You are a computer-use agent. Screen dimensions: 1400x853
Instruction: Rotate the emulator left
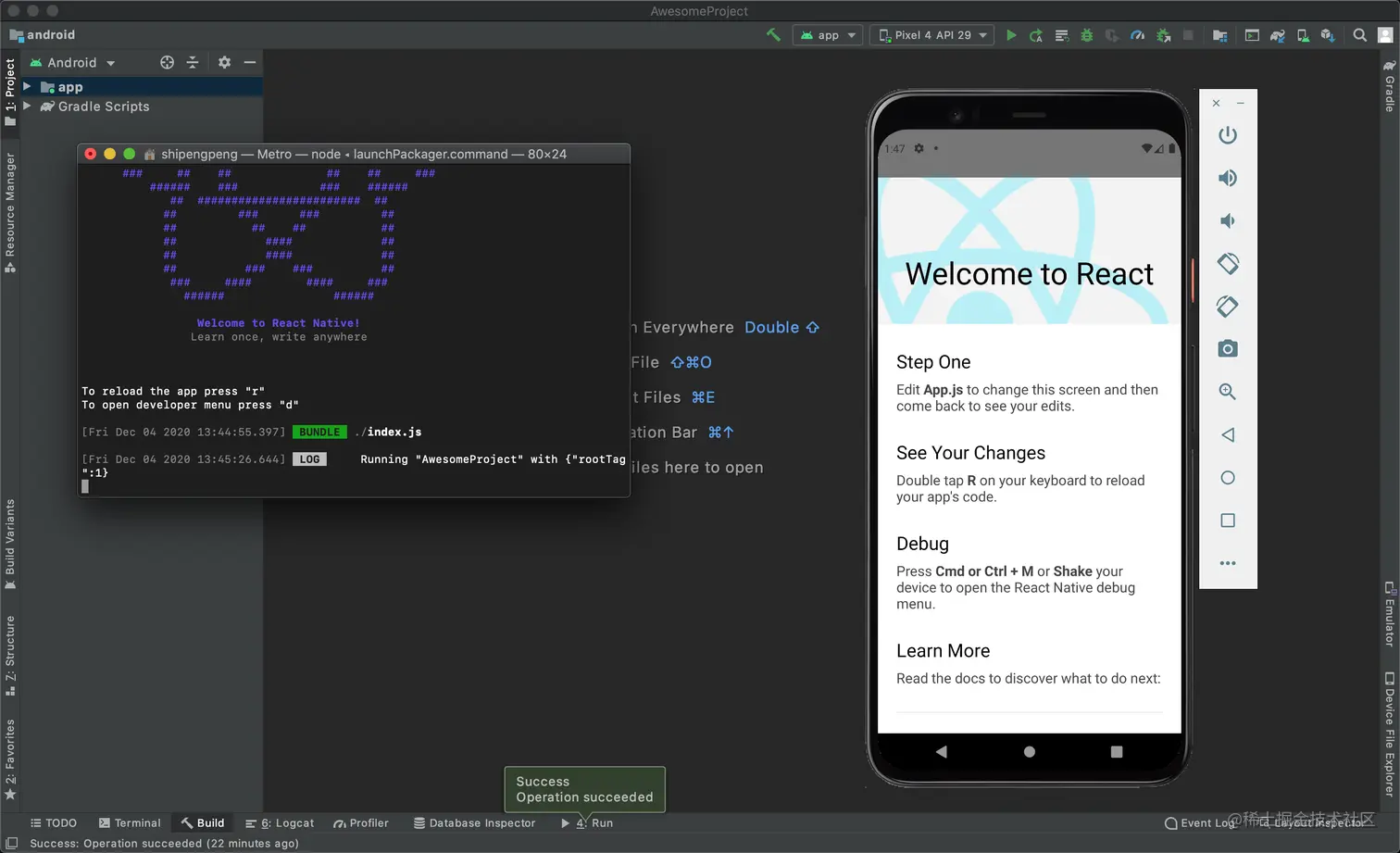coord(1228,264)
